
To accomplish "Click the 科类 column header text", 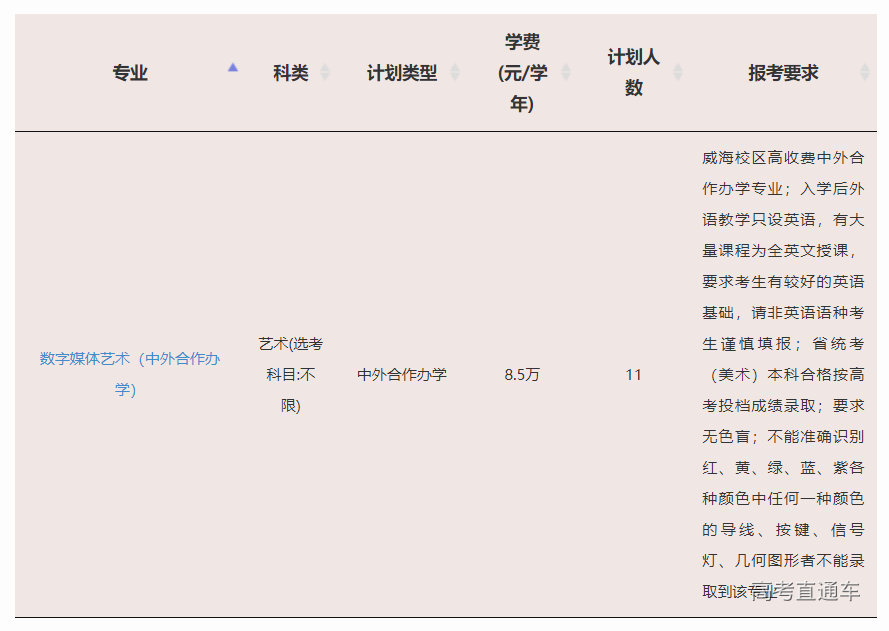I will point(290,73).
